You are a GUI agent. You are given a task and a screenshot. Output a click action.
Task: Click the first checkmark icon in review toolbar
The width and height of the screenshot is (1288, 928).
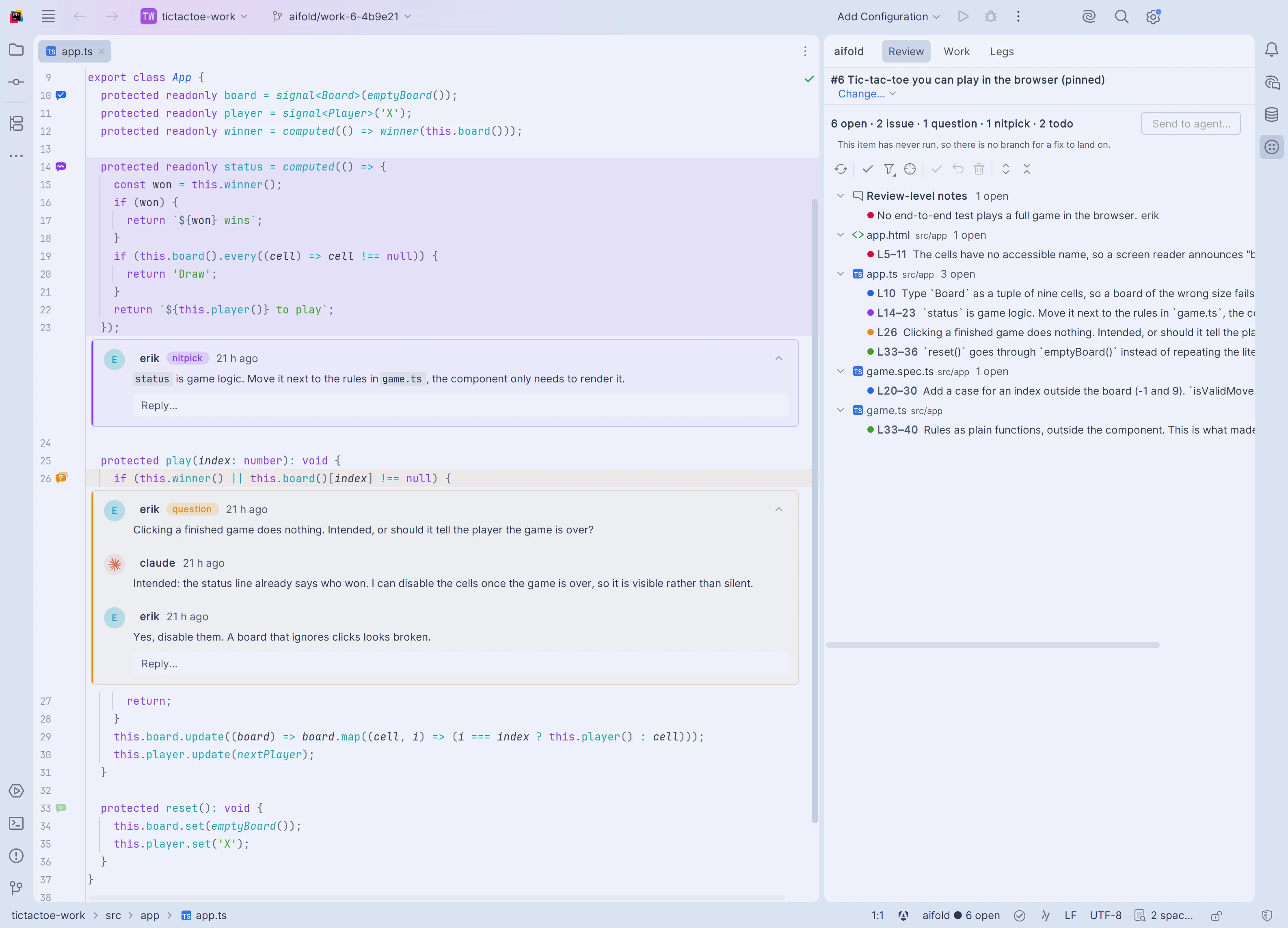867,169
